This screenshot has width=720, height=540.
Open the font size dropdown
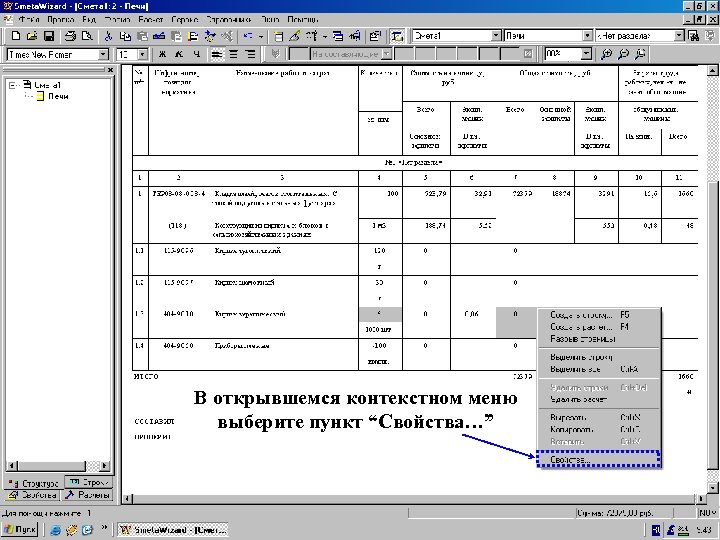143,54
